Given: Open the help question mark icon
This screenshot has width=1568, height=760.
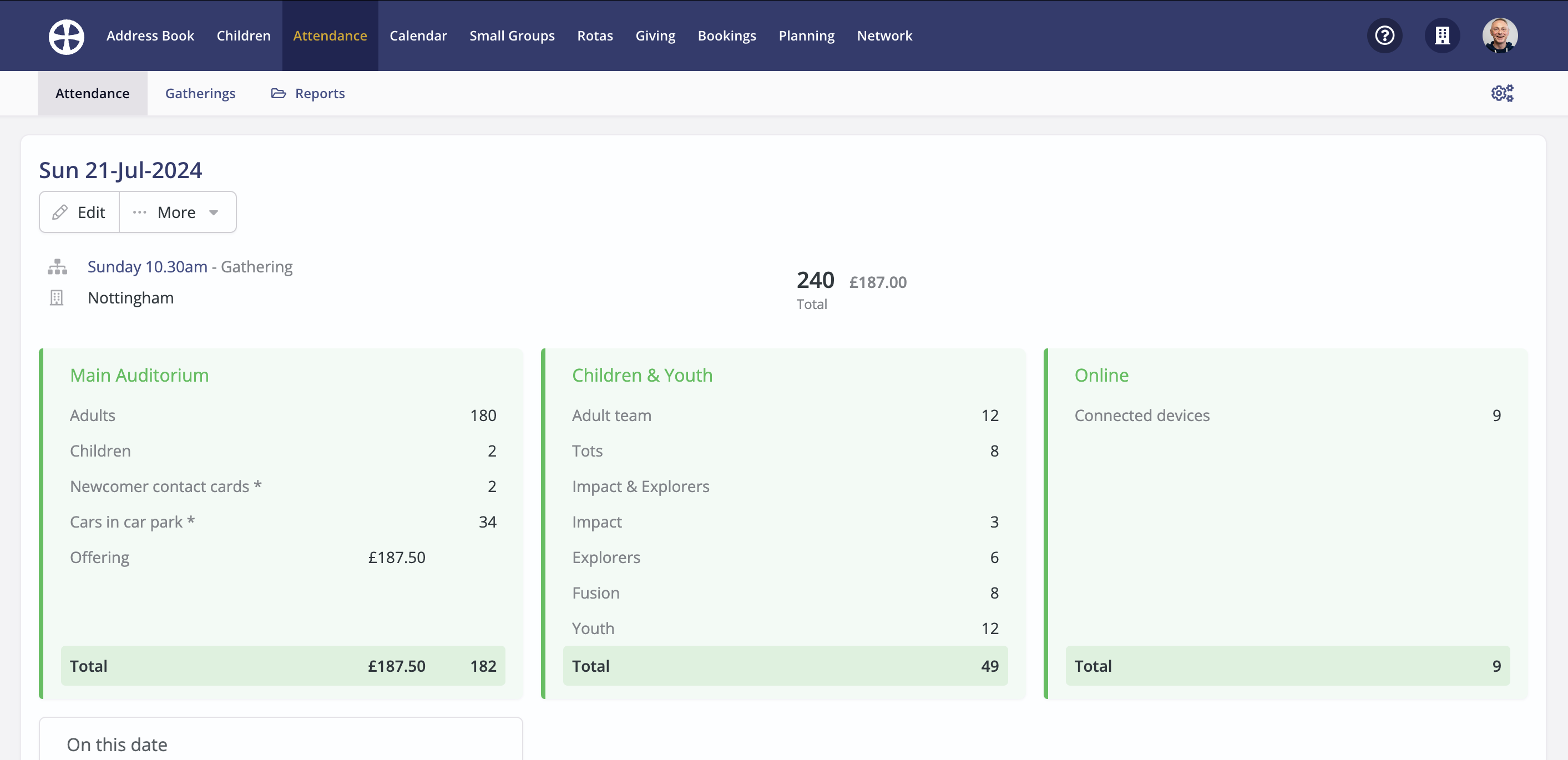Looking at the screenshot, I should coord(1384,36).
